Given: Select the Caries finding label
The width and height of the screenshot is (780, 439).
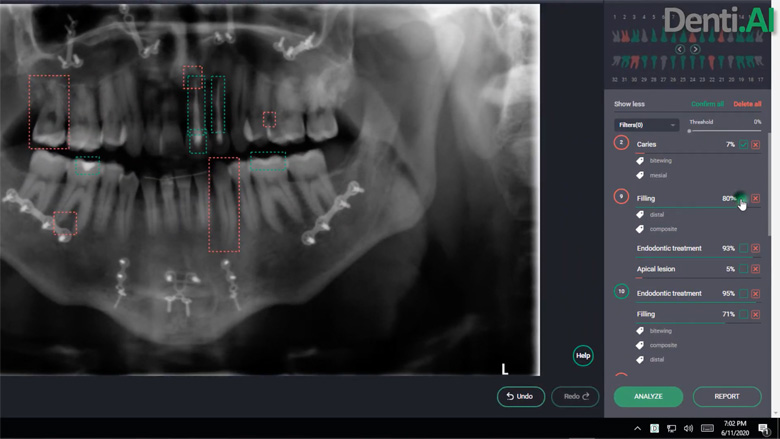Looking at the screenshot, I should coord(646,144).
